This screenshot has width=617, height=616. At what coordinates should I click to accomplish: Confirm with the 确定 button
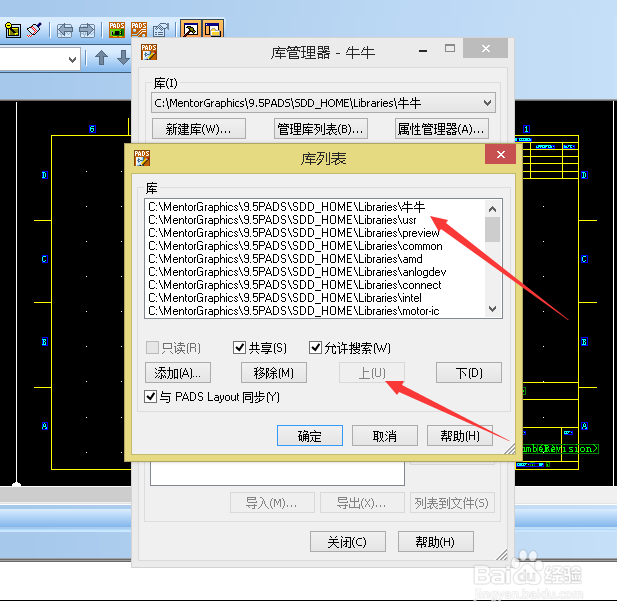pyautogui.click(x=310, y=435)
